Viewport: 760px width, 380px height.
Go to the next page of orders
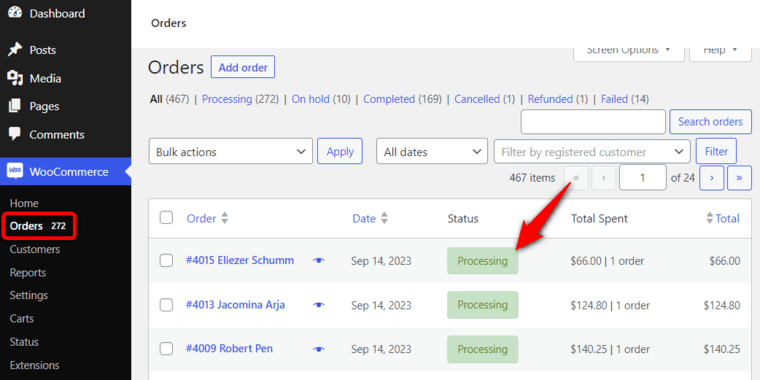[x=712, y=178]
